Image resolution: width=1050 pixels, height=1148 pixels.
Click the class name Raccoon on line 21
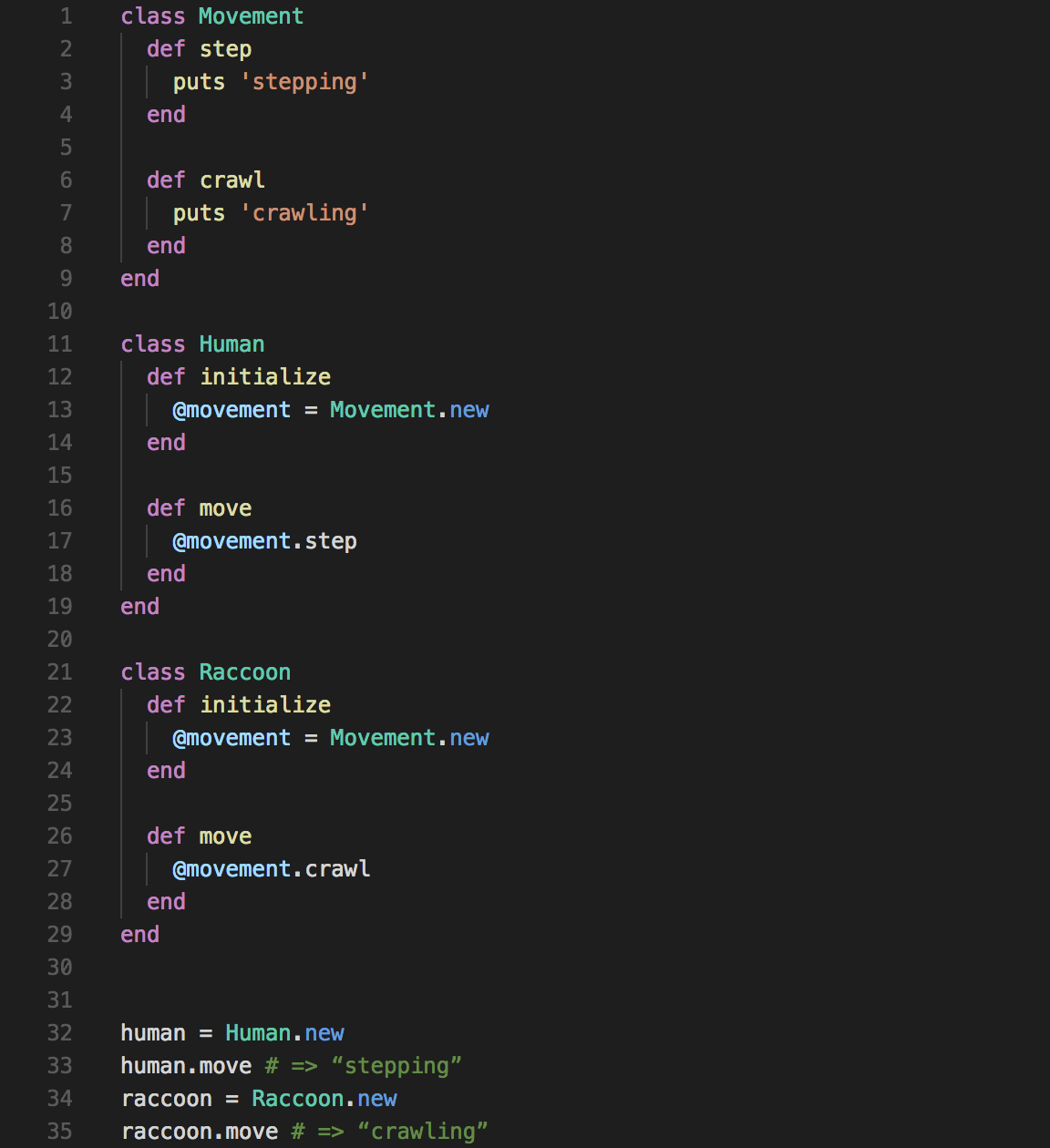244,672
